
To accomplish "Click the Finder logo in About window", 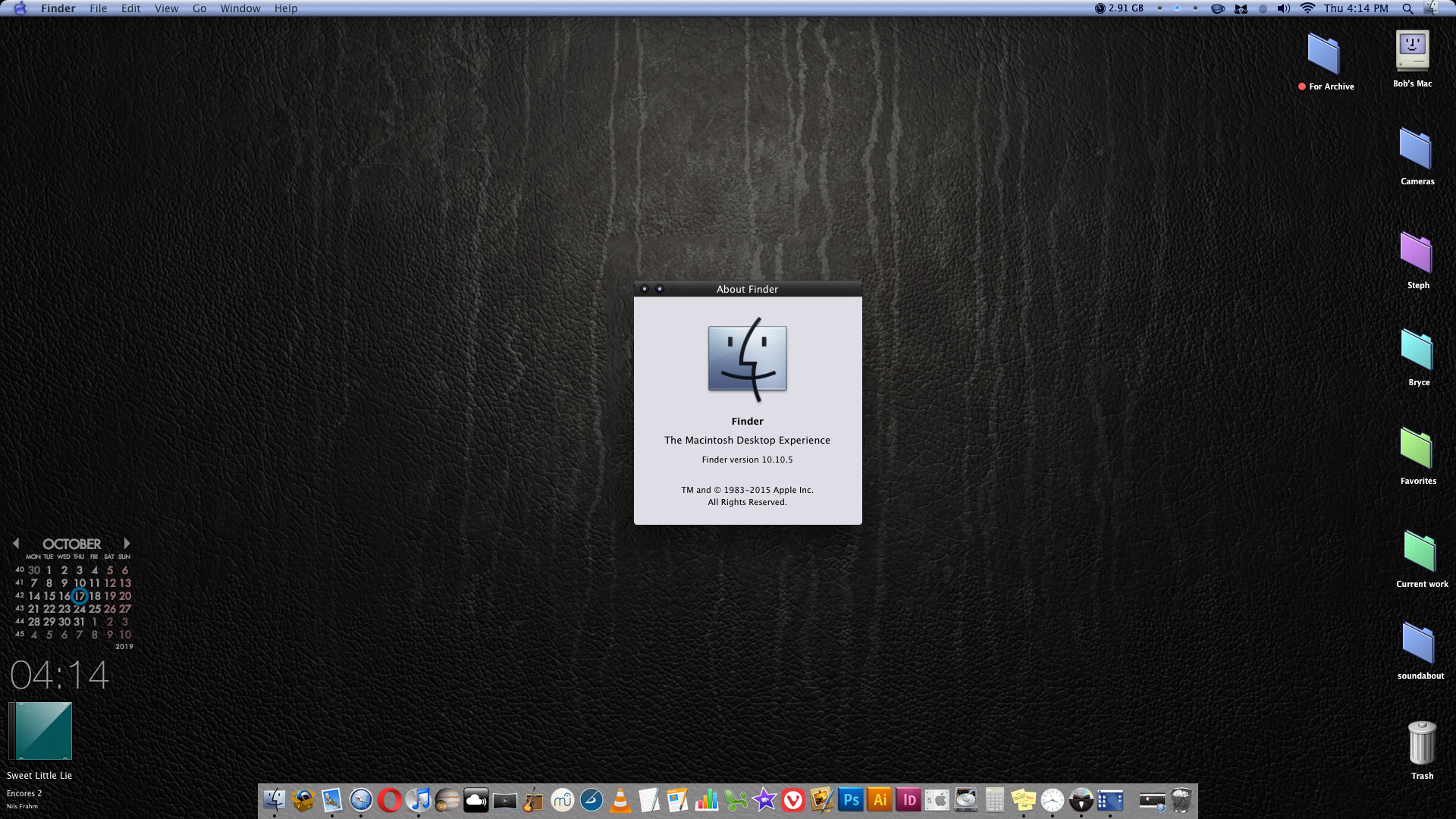I will (x=748, y=359).
